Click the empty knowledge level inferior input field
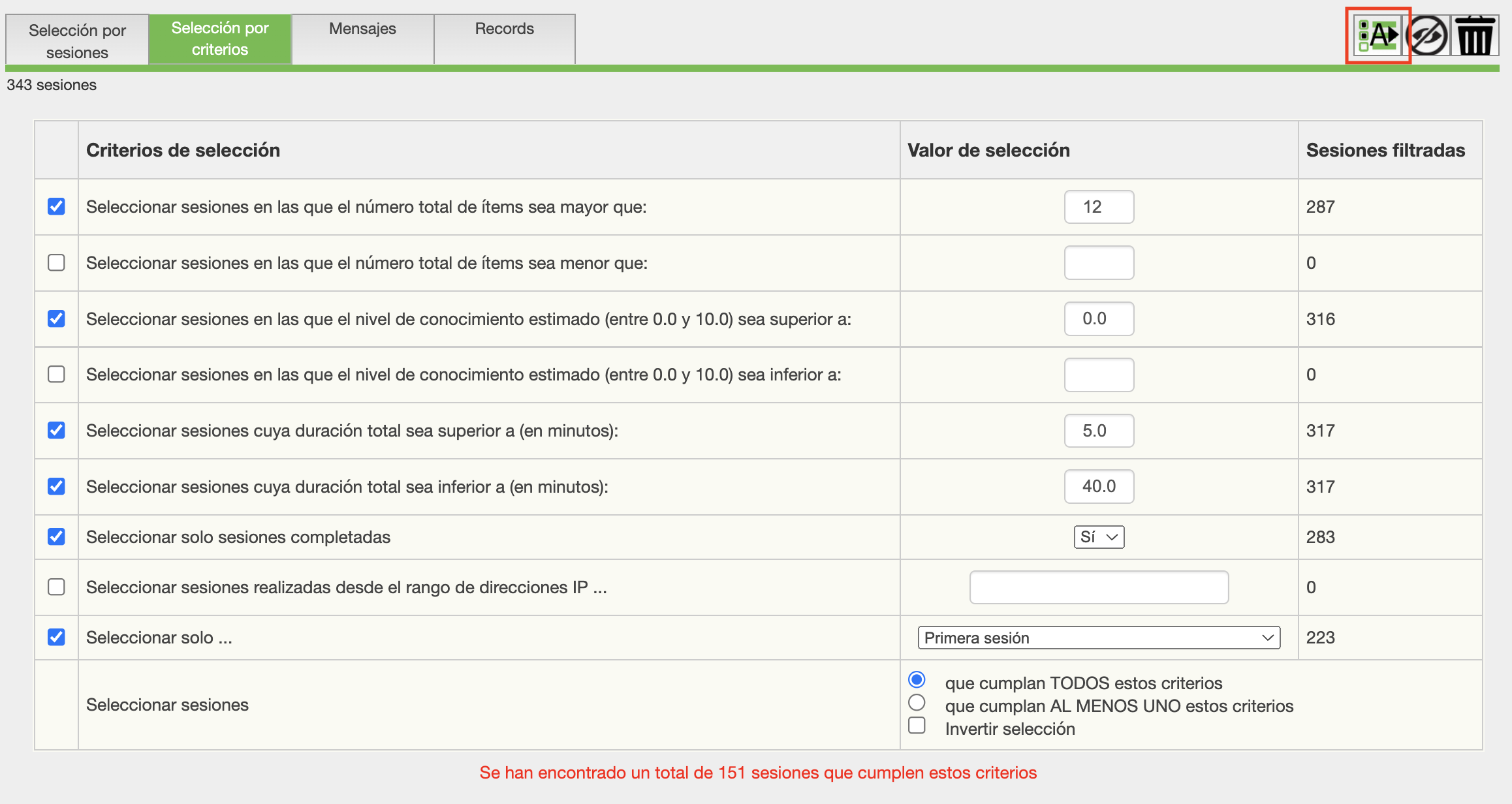1512x804 pixels. point(1099,375)
